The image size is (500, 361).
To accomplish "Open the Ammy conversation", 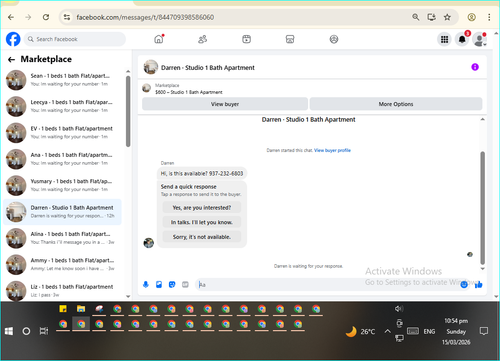I will (x=63, y=264).
